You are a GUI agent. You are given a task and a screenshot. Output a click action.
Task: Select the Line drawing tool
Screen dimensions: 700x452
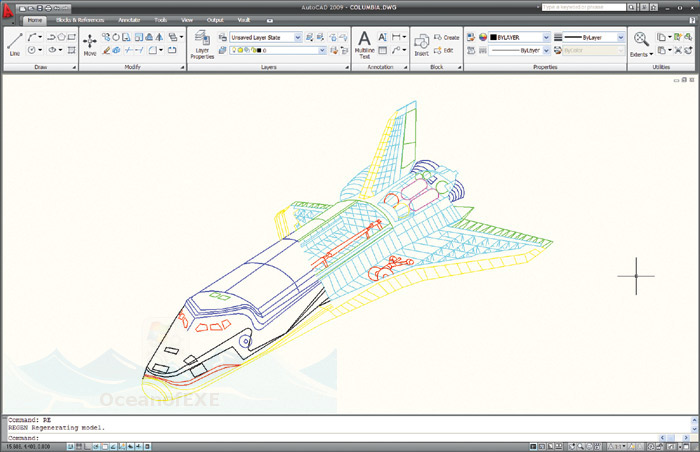point(14,44)
